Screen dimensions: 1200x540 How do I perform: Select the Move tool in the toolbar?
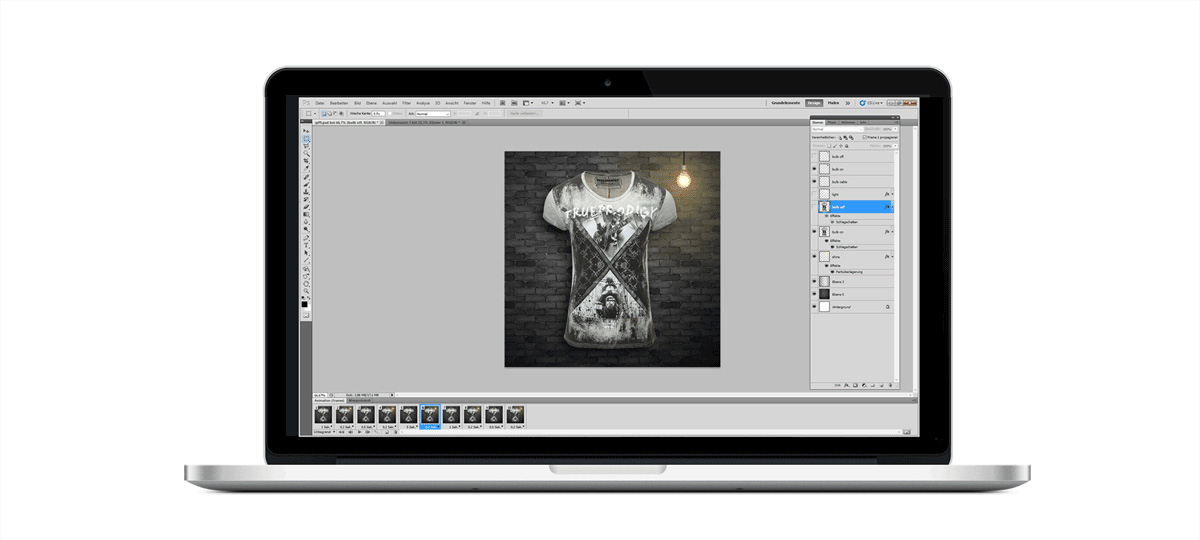pyautogui.click(x=306, y=130)
